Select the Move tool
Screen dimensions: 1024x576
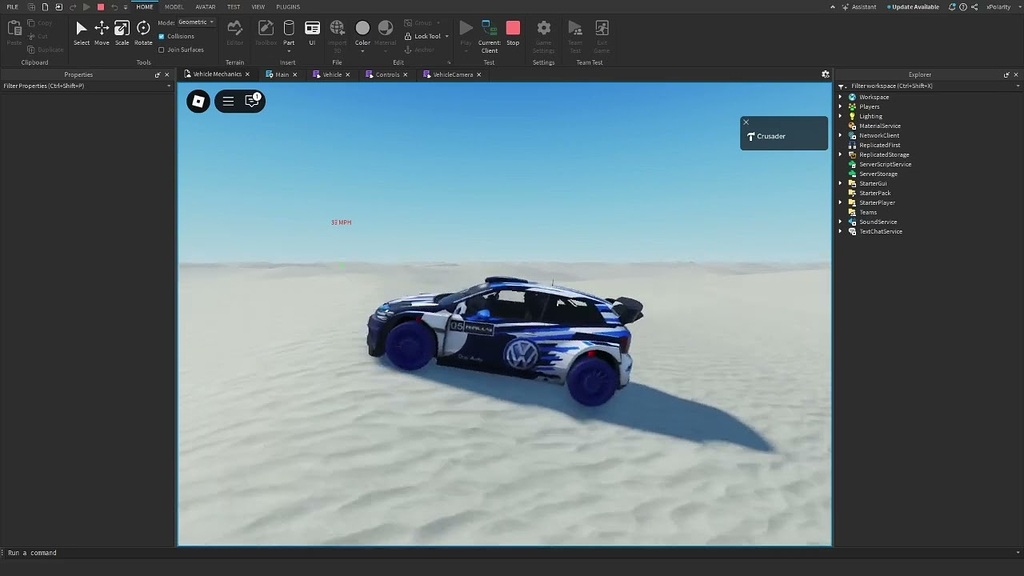tap(101, 33)
